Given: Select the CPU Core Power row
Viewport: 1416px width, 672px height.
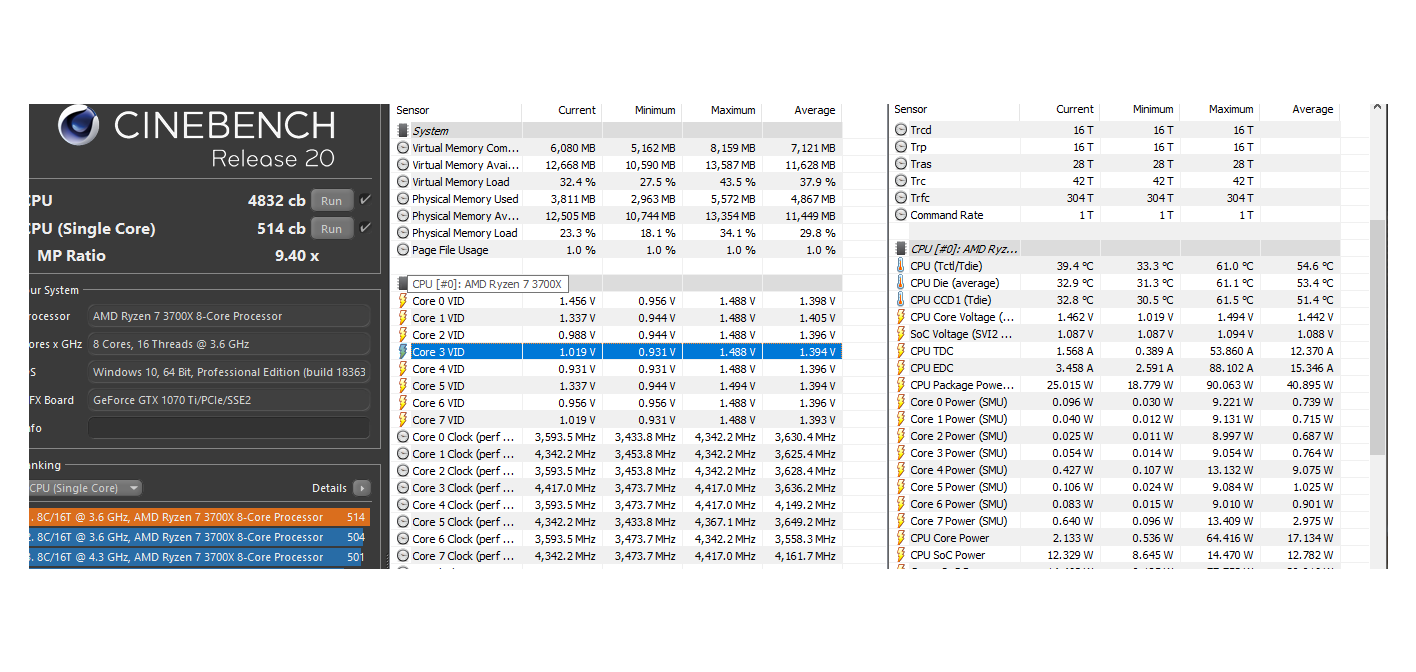Looking at the screenshot, I should pos(1115,538).
